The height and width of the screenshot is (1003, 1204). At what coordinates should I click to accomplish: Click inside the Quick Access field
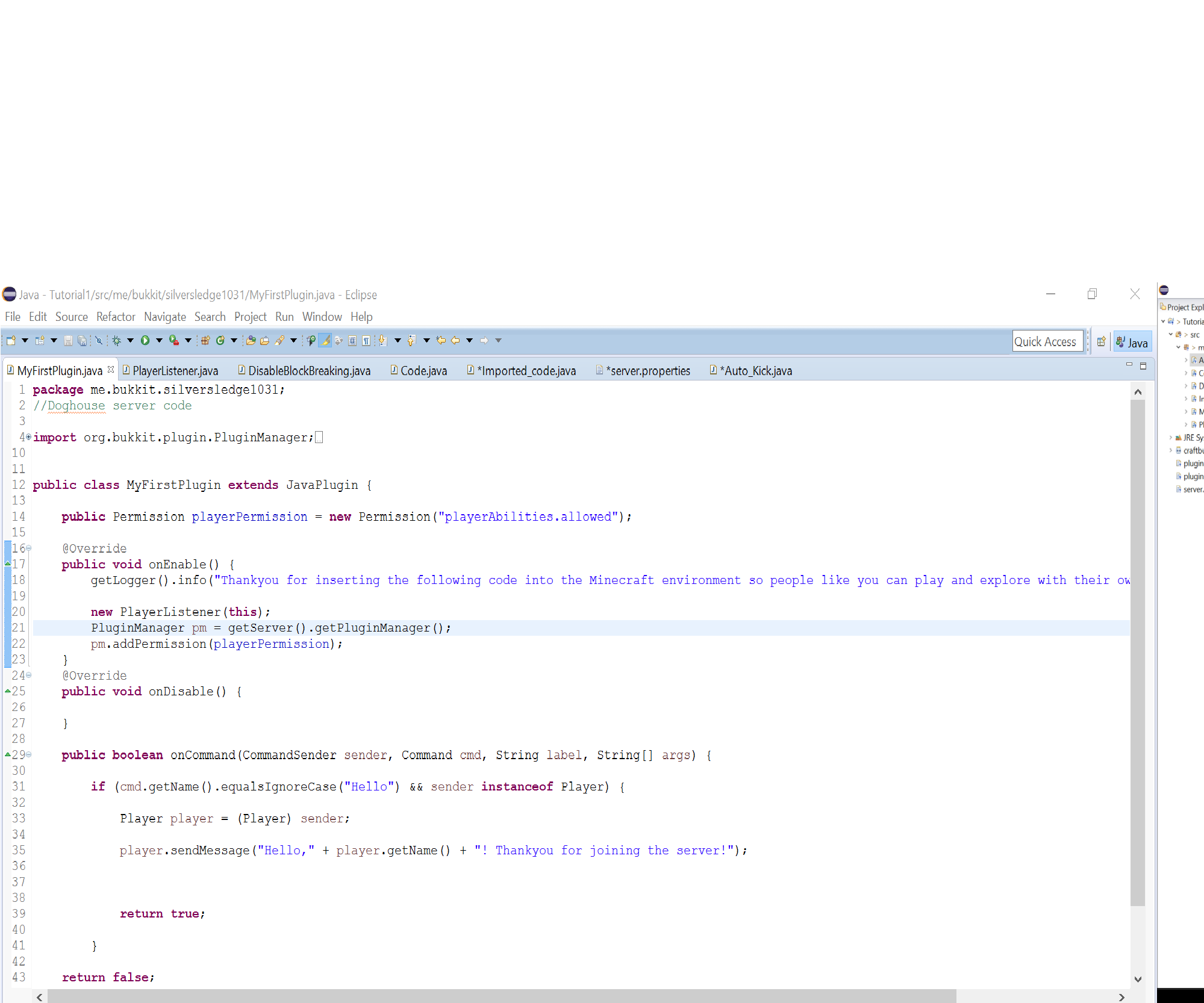pyautogui.click(x=1047, y=341)
